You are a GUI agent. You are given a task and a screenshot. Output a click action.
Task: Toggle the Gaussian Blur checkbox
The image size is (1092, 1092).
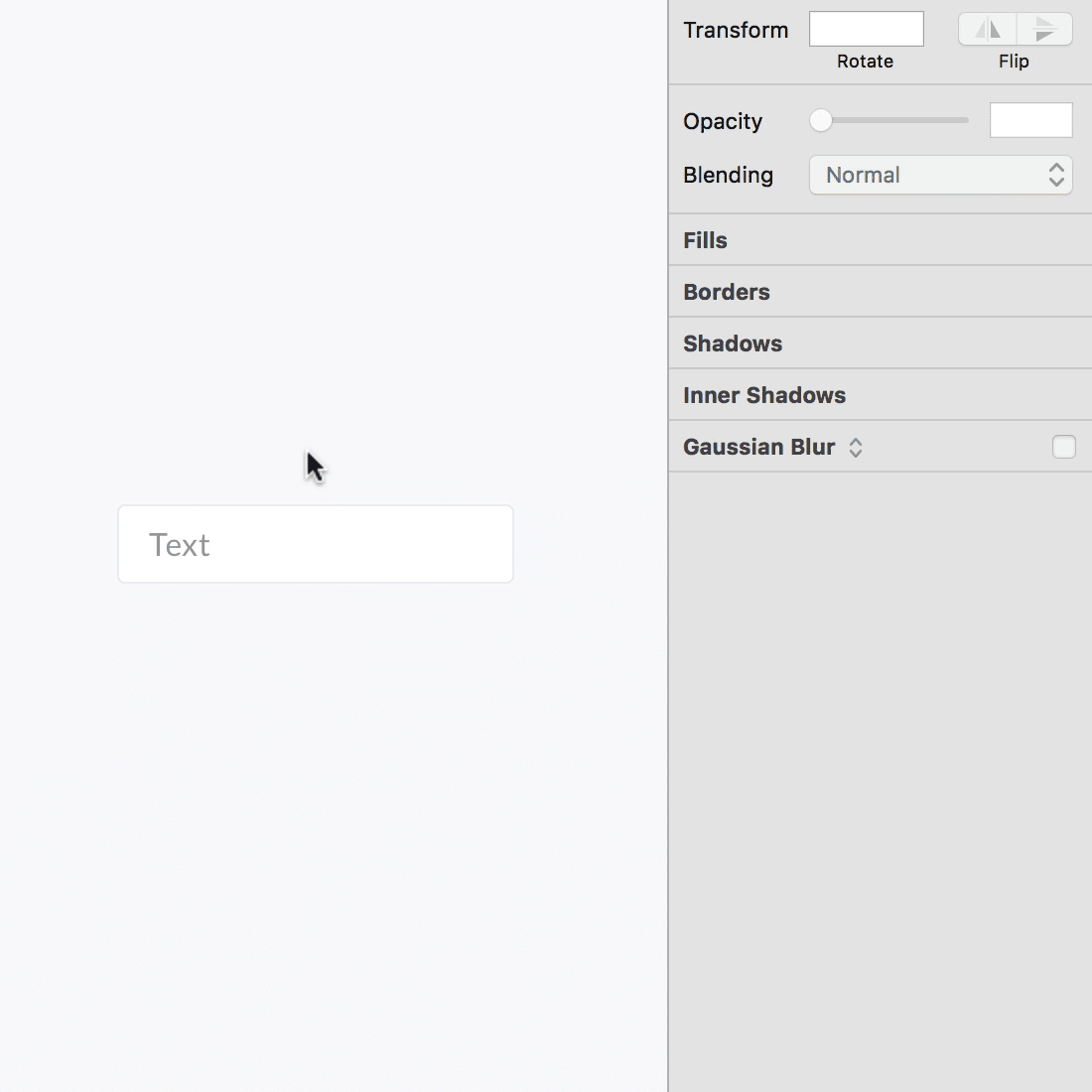tap(1063, 447)
